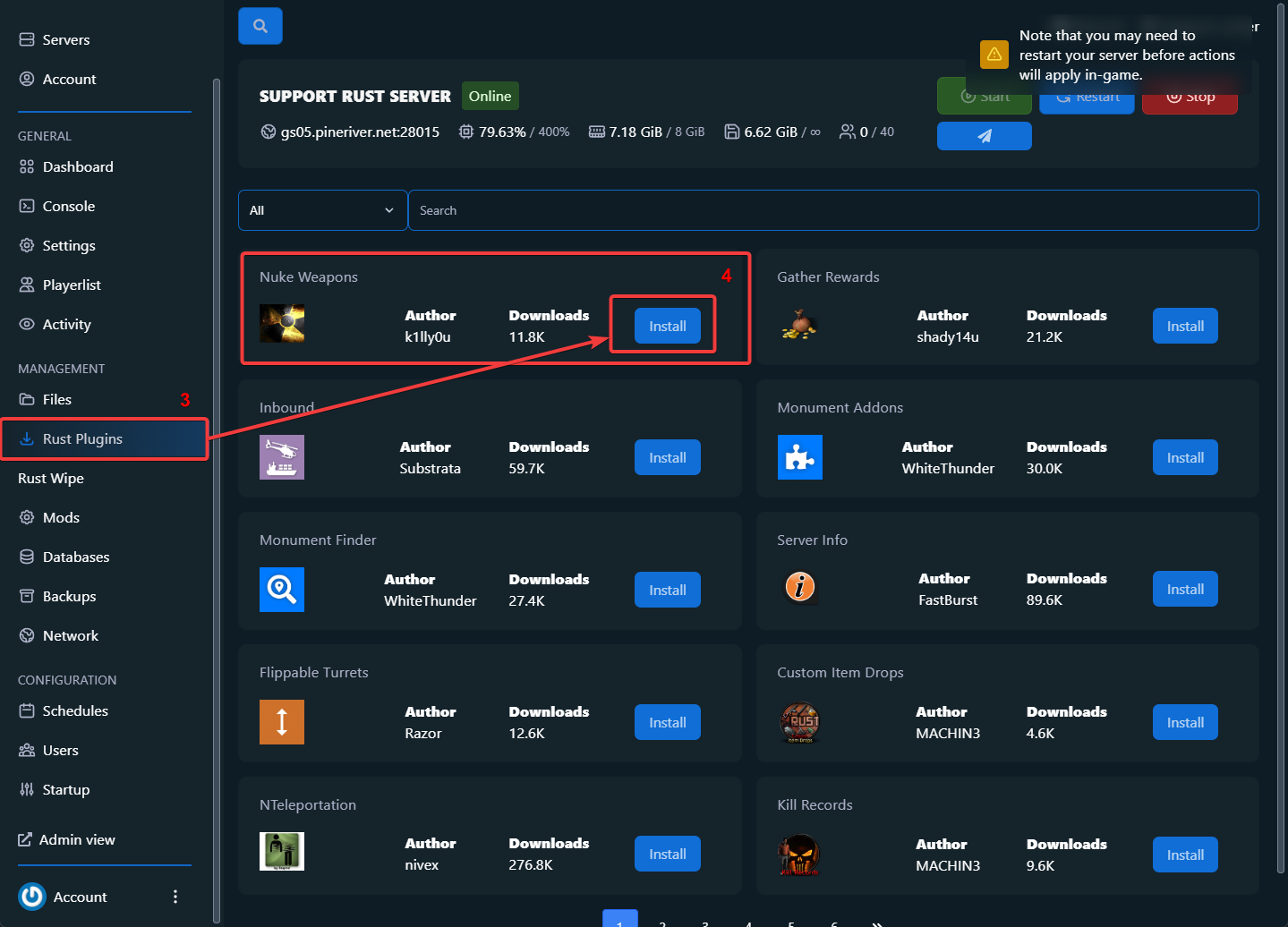The height and width of the screenshot is (927, 1288).
Task: Install the Monument Finder plugin
Action: 668,590
